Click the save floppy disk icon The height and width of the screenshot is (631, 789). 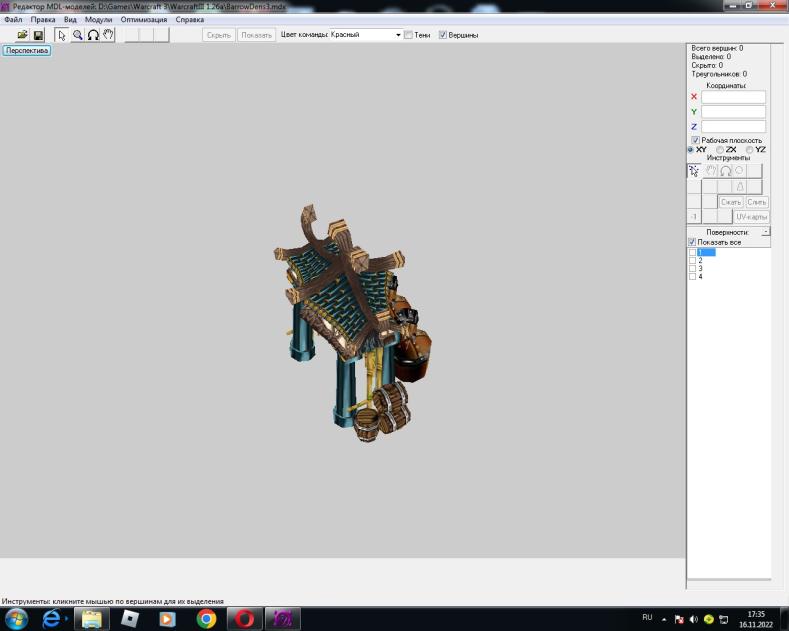click(38, 35)
